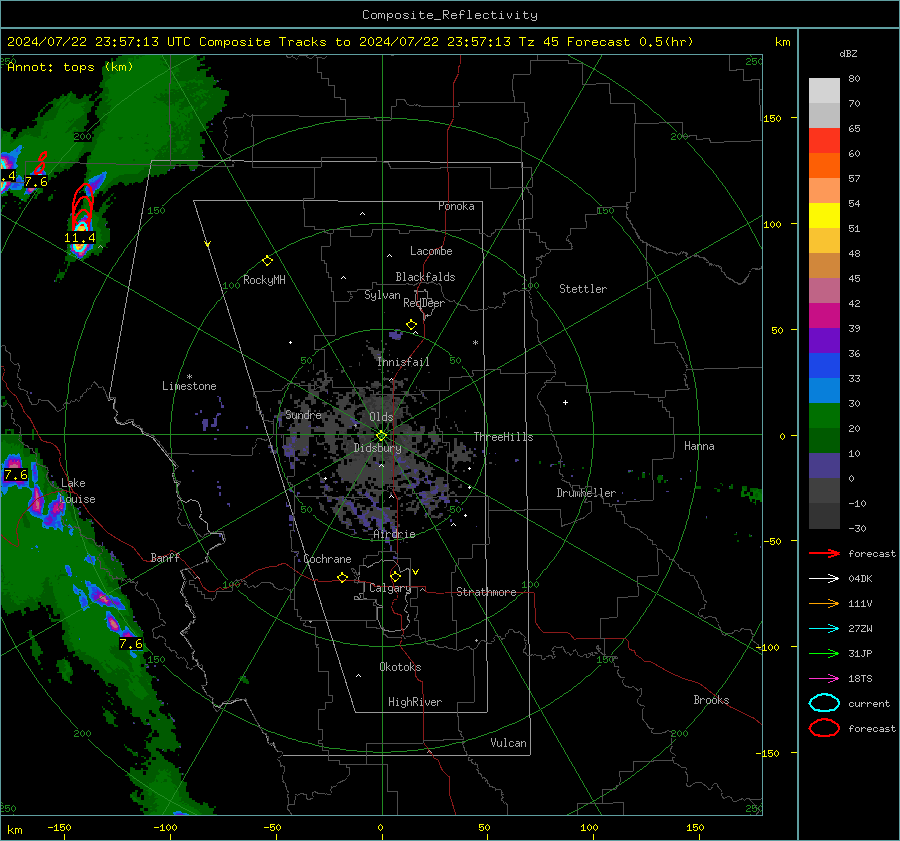Click the yellow radar-centre diamond at Didsbury

(x=382, y=436)
